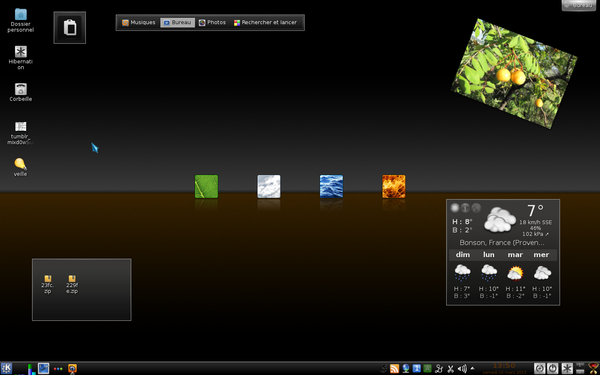Click the globe network tray icon
Viewport: 600px width, 375px height.
(x=406, y=369)
